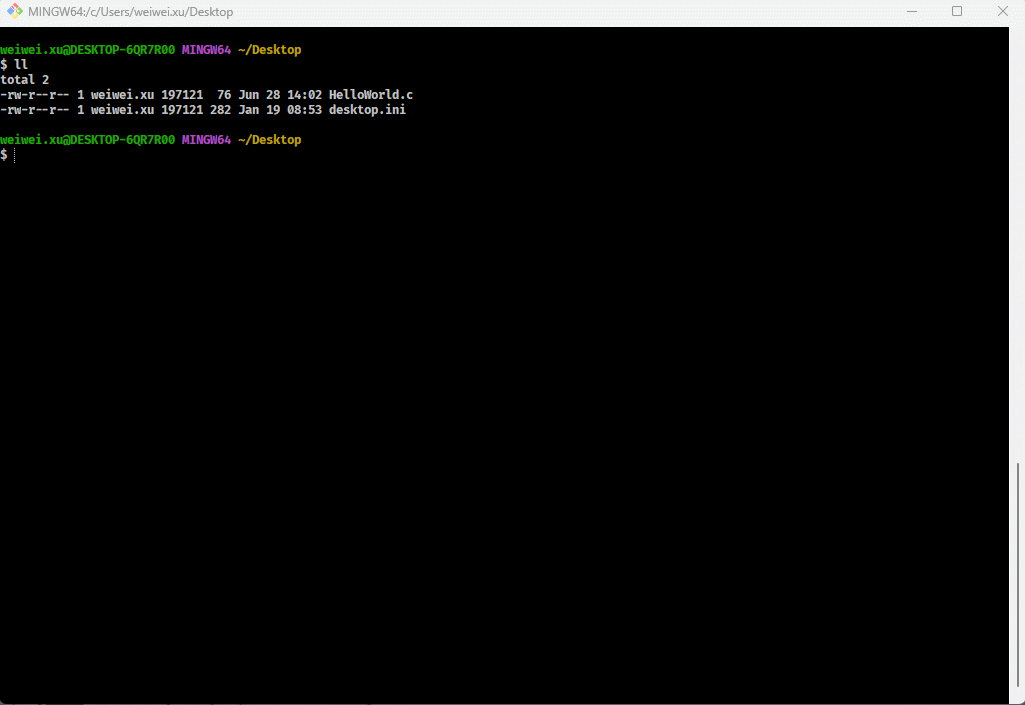Minimize the MINGW64 terminal window

point(912,11)
